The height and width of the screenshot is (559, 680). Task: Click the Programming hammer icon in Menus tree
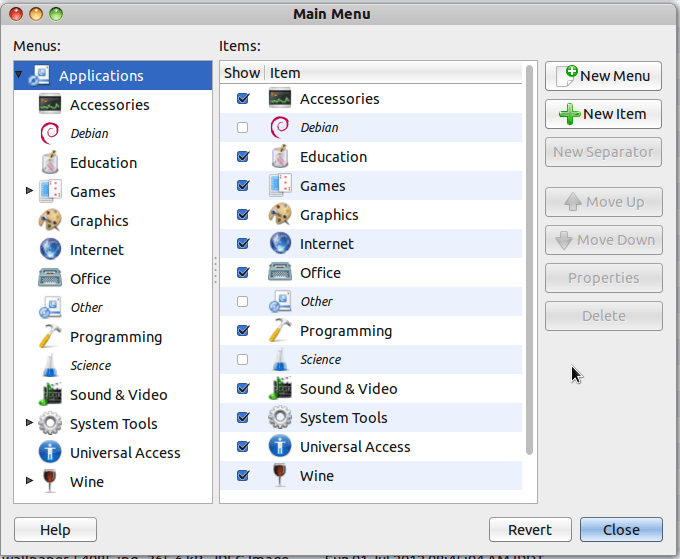point(50,337)
